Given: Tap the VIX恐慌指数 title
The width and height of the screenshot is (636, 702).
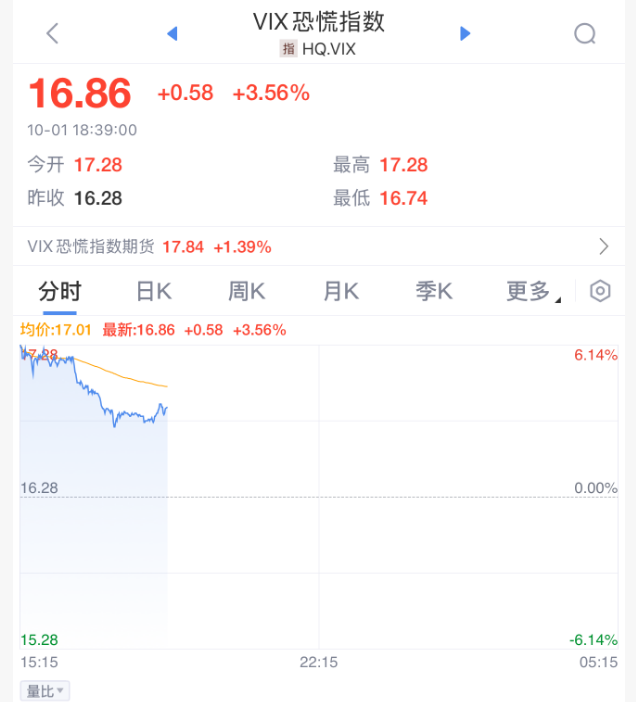Looking at the screenshot, I should pos(319,22).
